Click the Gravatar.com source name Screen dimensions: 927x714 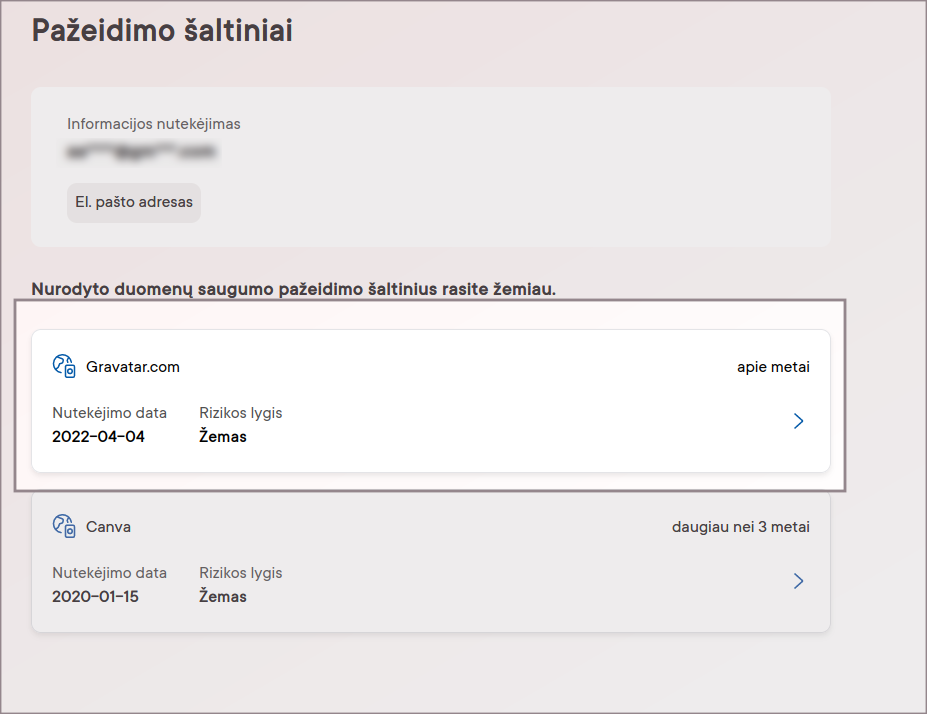click(132, 367)
